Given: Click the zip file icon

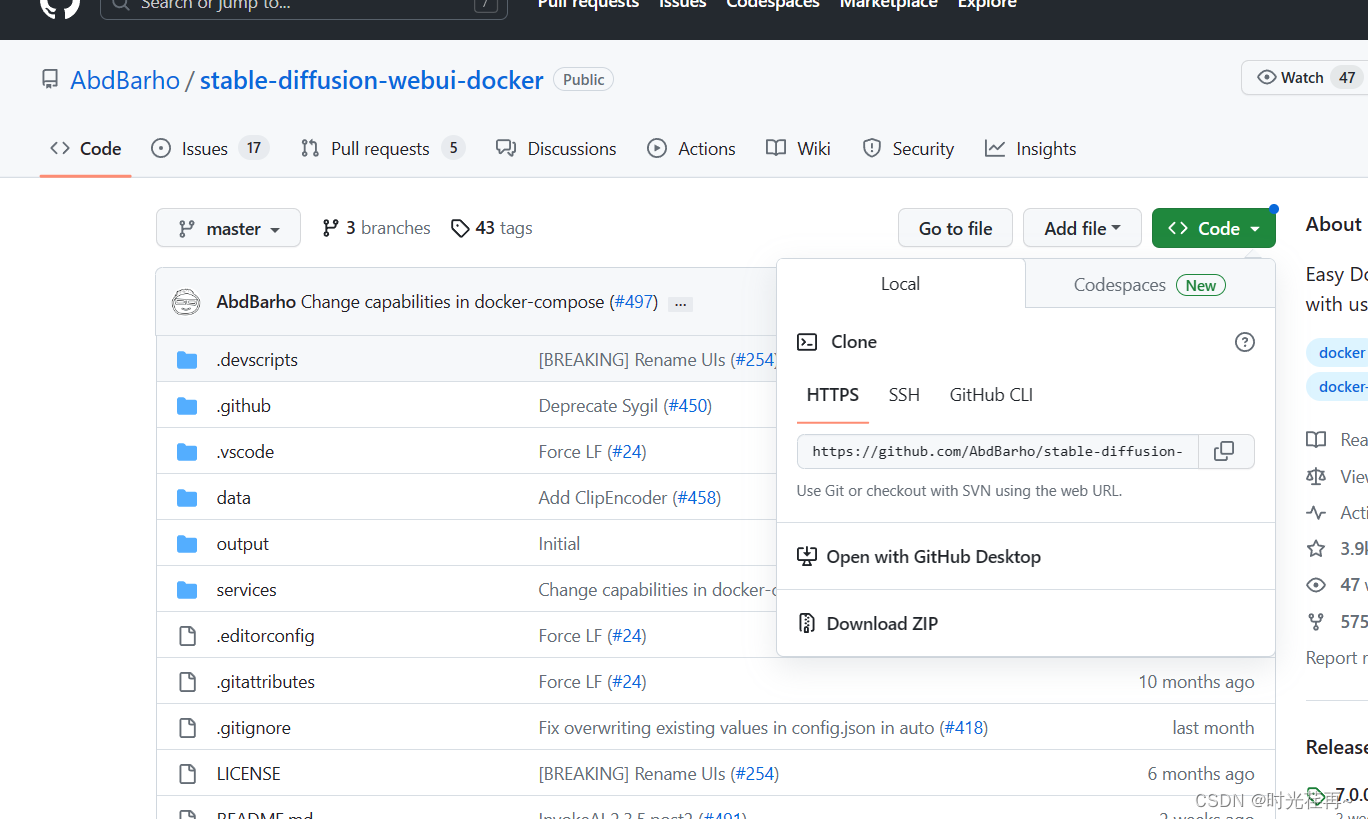Looking at the screenshot, I should coord(807,623).
